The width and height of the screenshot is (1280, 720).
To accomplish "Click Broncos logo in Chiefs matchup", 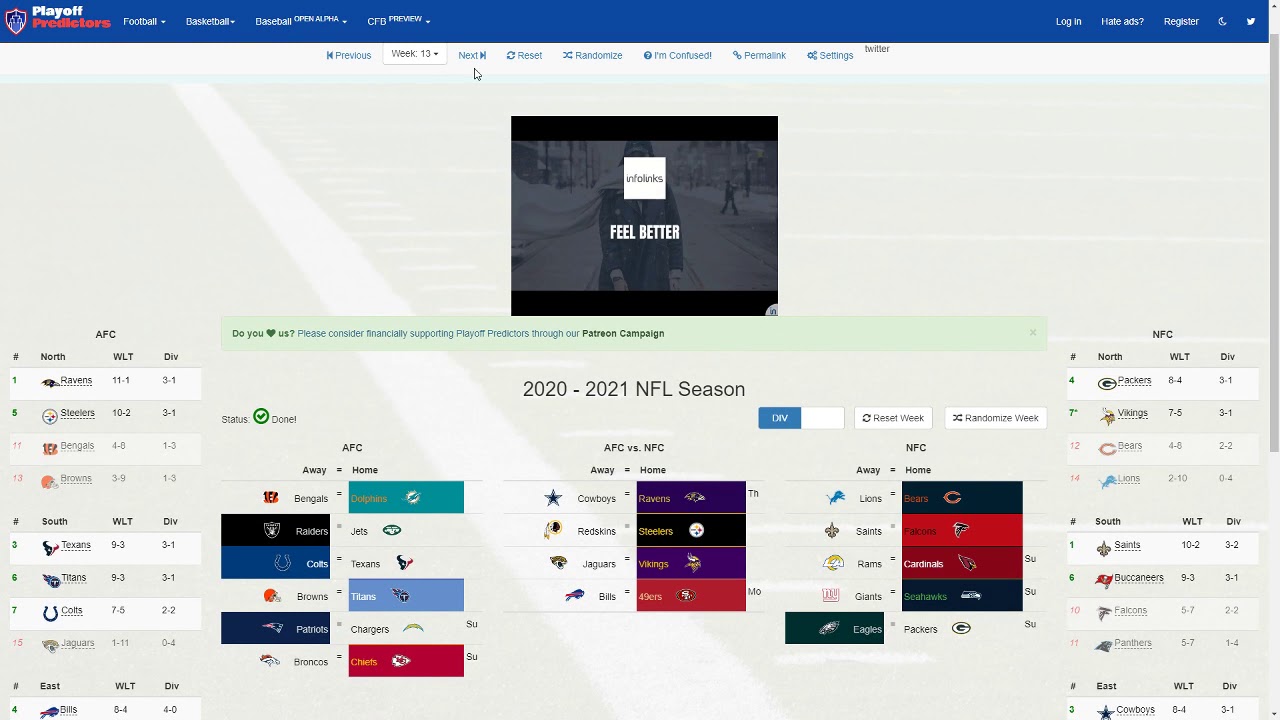I will (270, 661).
